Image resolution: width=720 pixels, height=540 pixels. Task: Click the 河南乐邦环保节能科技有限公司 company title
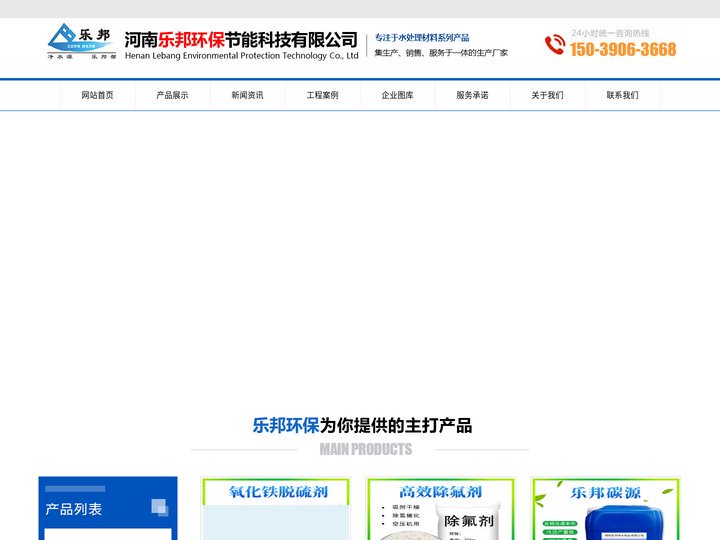point(241,40)
